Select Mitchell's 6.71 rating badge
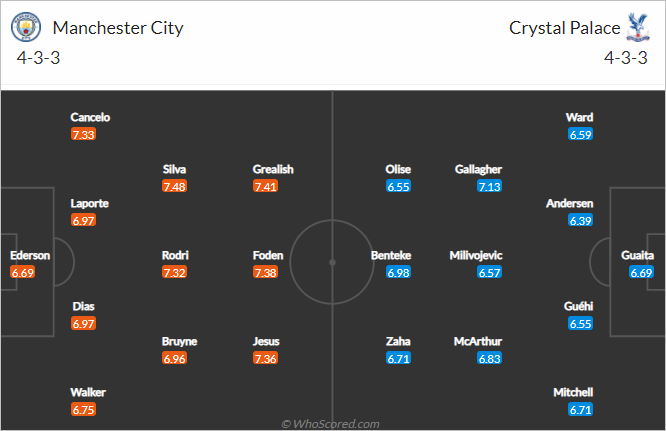Image resolution: width=666 pixels, height=431 pixels. pyautogui.click(x=581, y=410)
